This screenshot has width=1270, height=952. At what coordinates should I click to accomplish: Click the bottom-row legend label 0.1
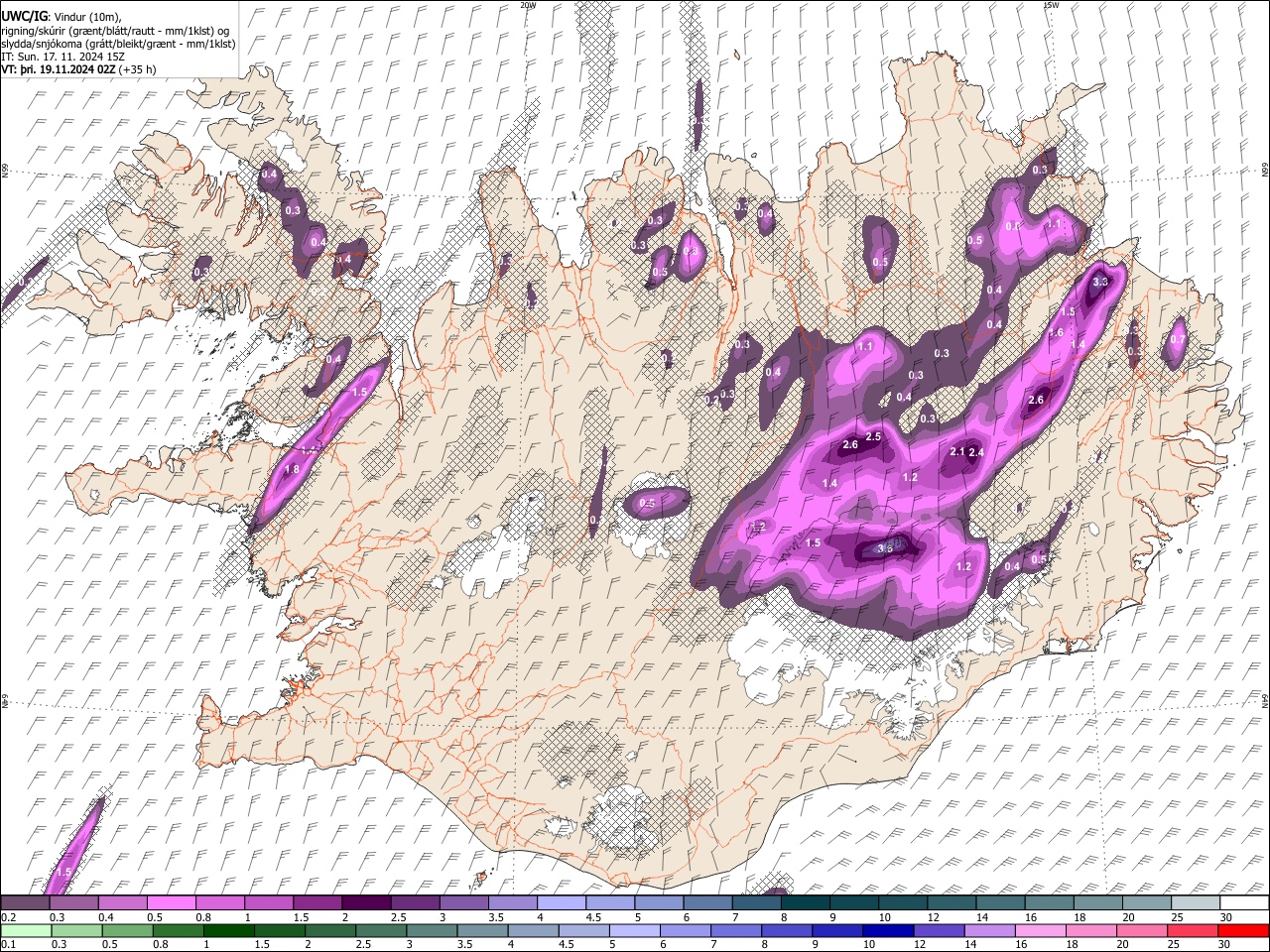tap(7, 945)
